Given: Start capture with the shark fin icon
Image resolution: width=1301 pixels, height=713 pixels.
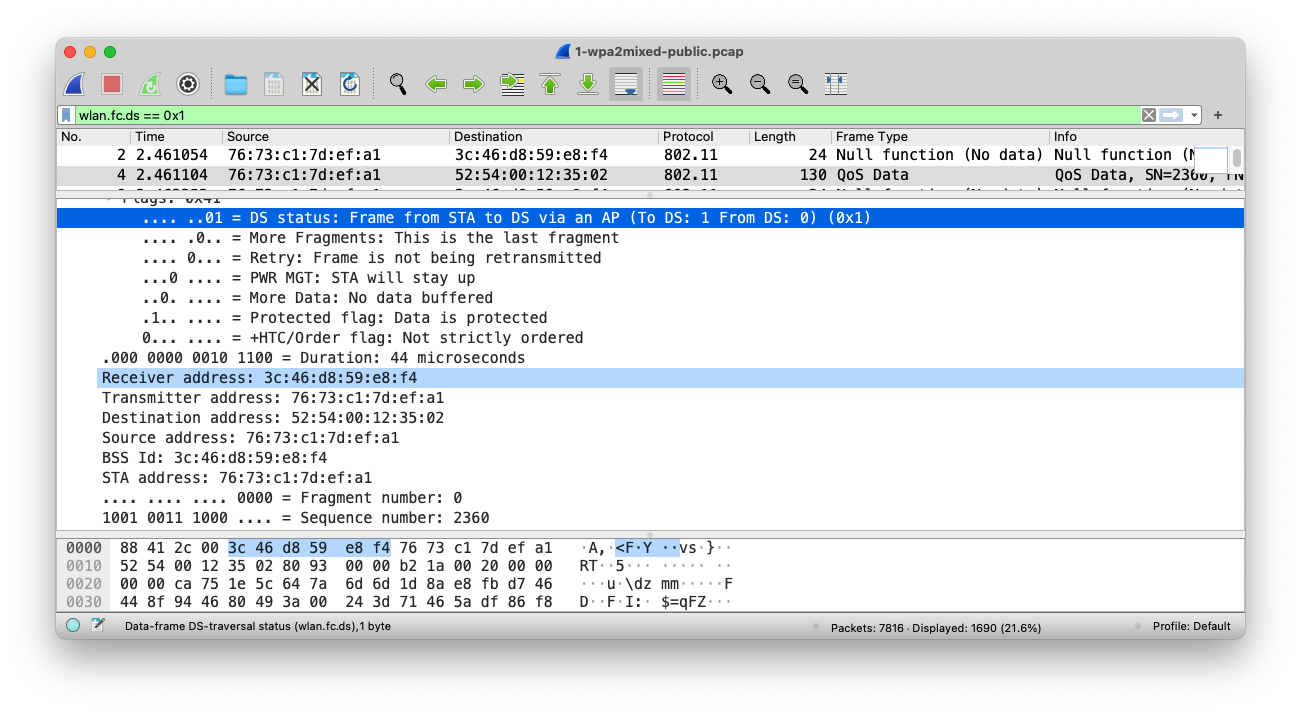Looking at the screenshot, I should (74, 84).
